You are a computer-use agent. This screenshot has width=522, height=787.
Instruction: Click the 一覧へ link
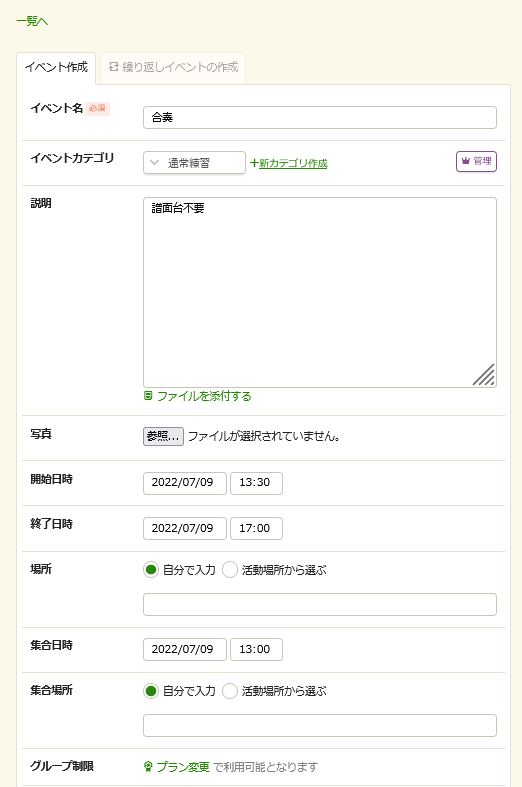tap(32, 21)
